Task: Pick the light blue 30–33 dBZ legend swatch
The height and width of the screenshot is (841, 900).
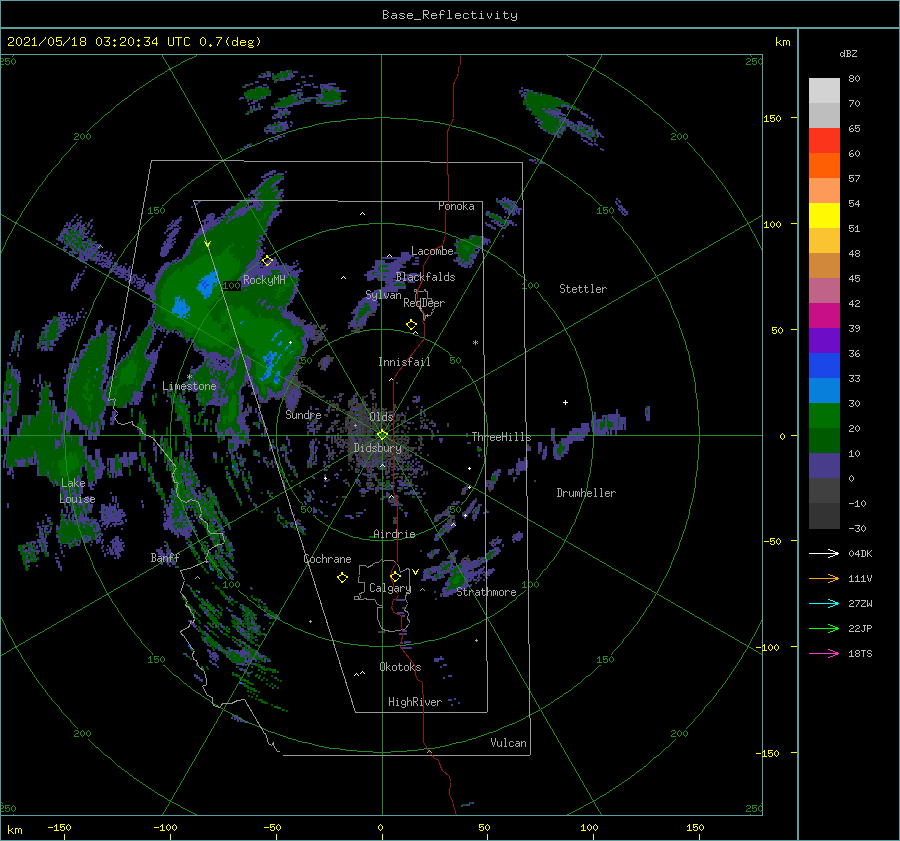Action: pyautogui.click(x=824, y=391)
